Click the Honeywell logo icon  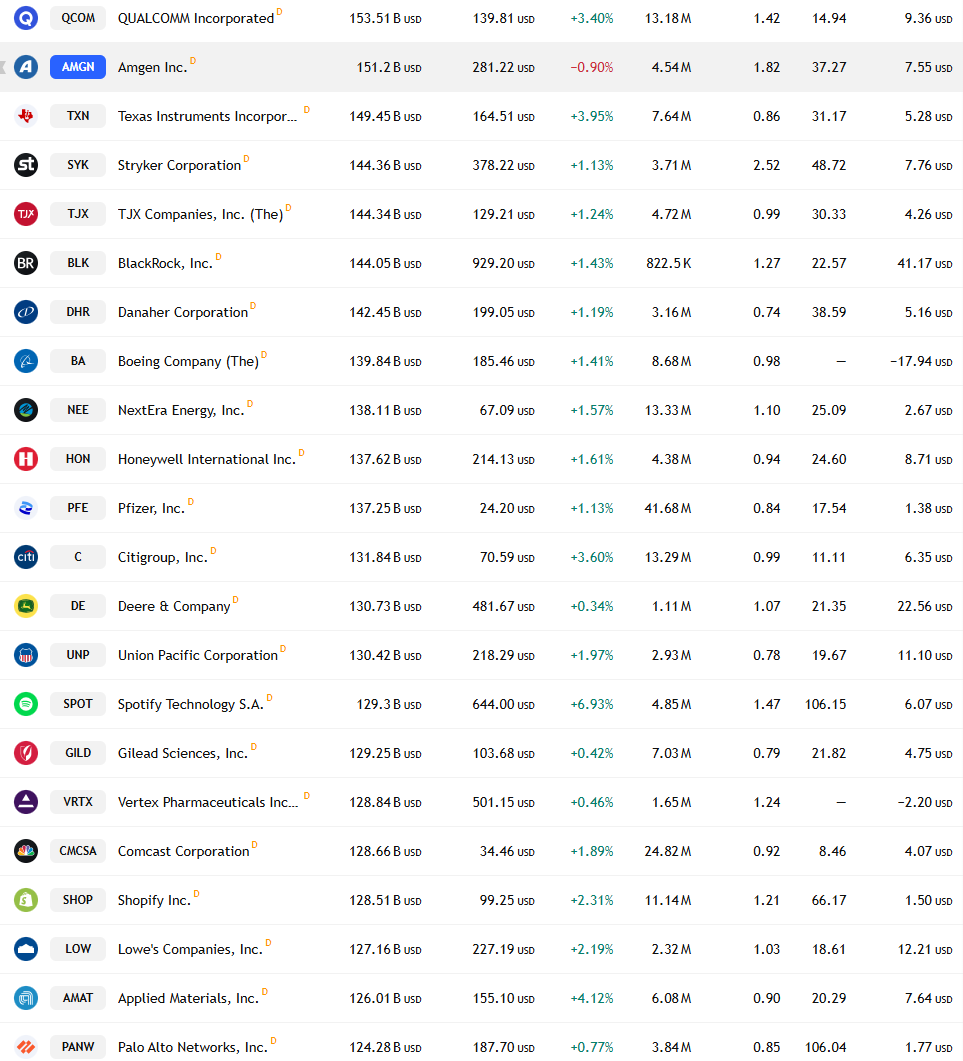26,459
